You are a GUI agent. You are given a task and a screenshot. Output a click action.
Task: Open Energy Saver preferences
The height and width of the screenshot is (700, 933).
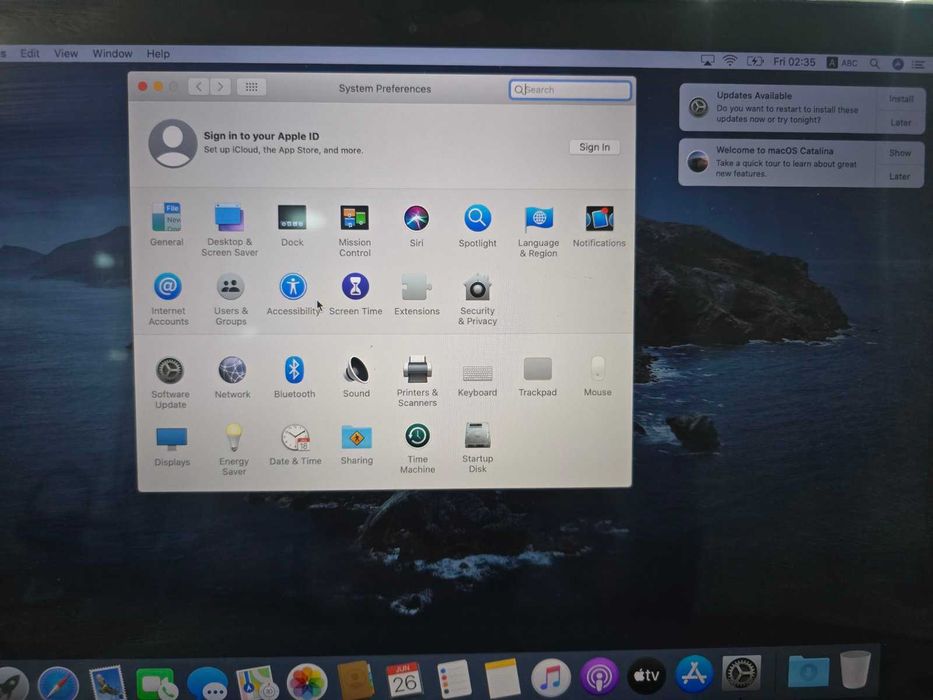[234, 450]
